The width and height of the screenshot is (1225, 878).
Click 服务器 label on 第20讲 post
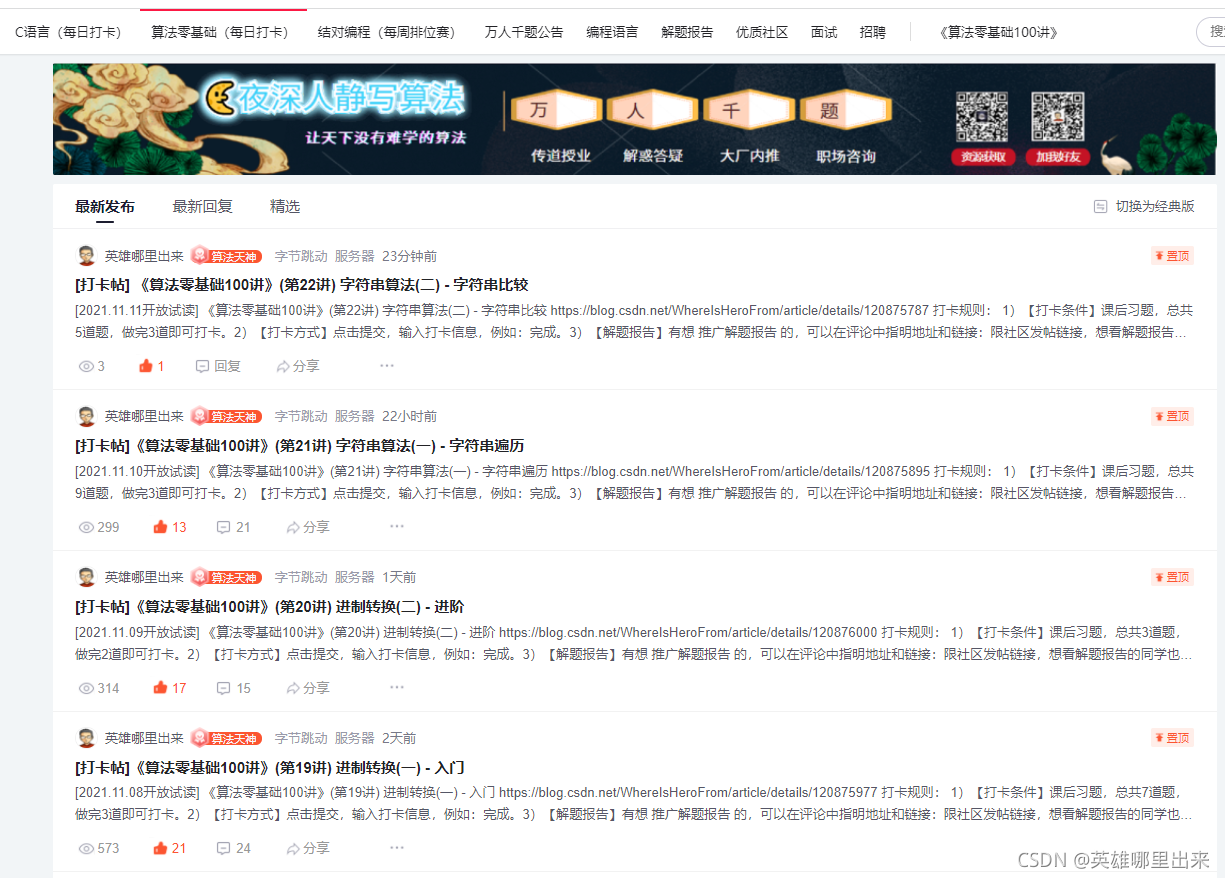pos(354,577)
